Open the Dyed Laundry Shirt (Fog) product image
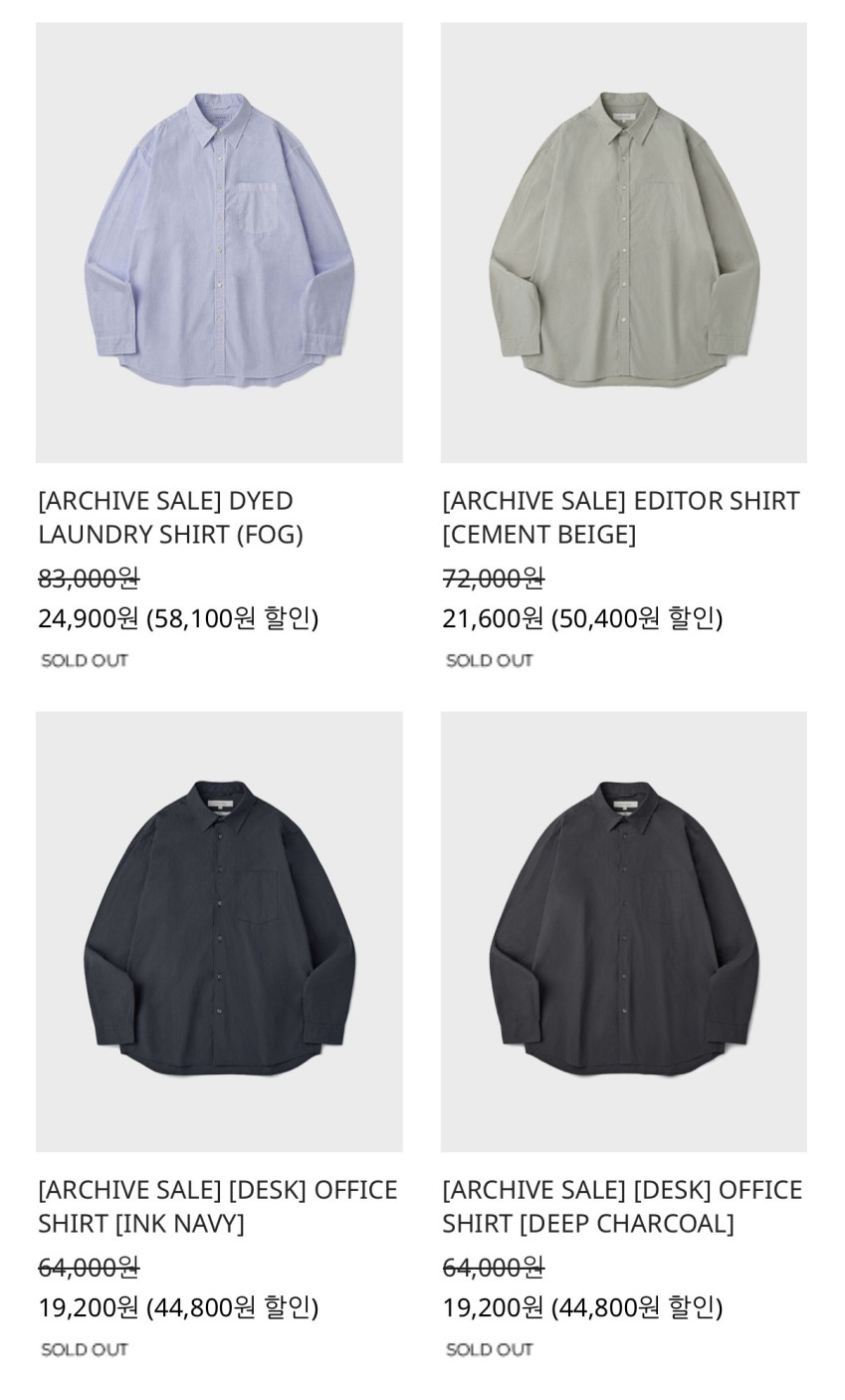Screen dimensions: 845x1400 tap(219, 242)
